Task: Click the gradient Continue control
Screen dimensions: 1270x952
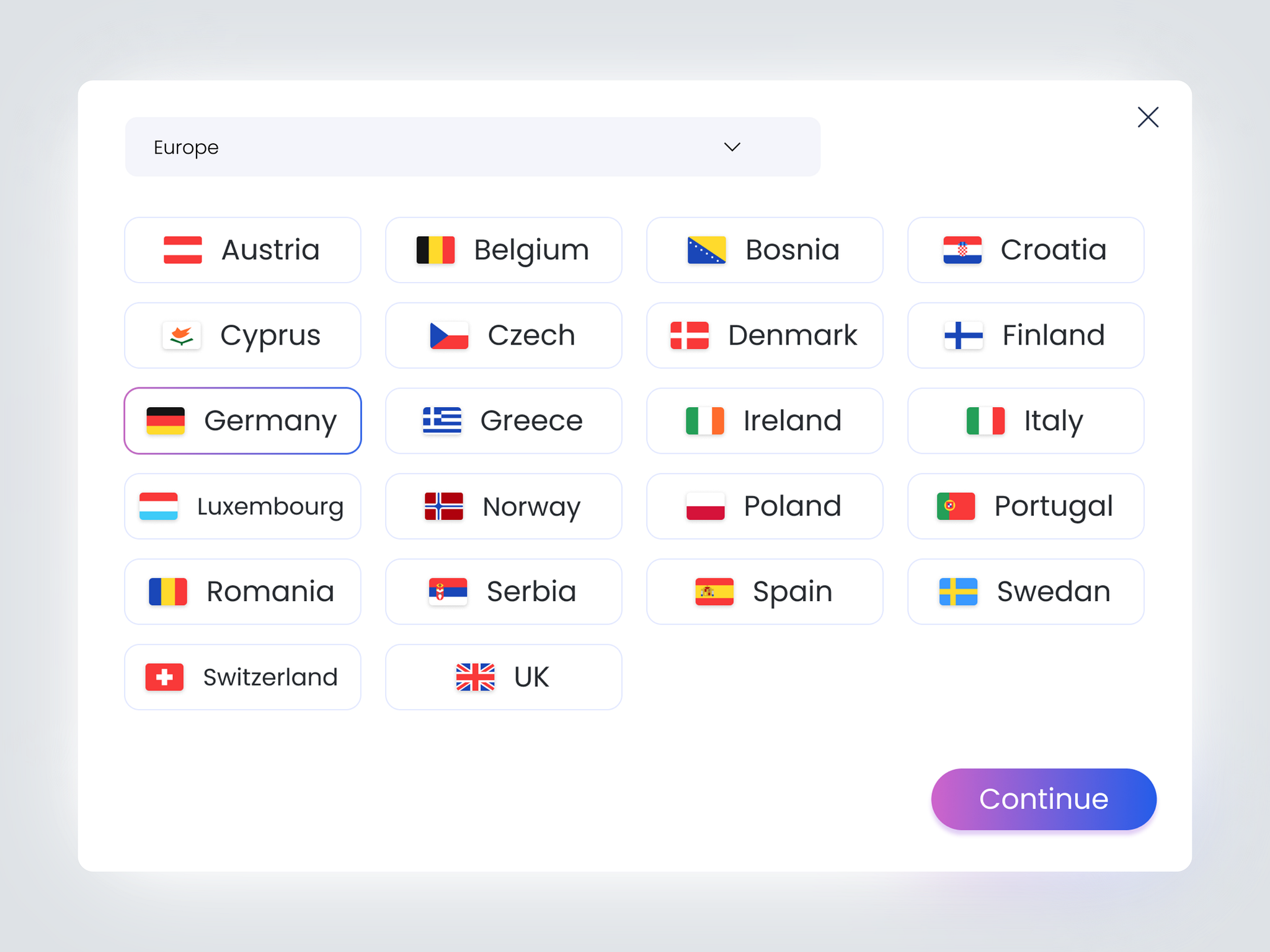Action: [x=1044, y=799]
